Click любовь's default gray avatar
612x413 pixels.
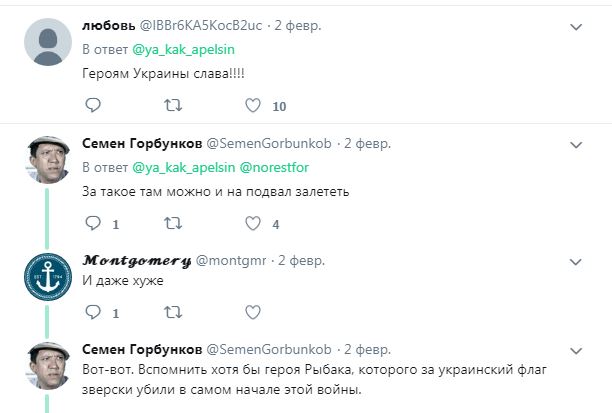pos(46,47)
